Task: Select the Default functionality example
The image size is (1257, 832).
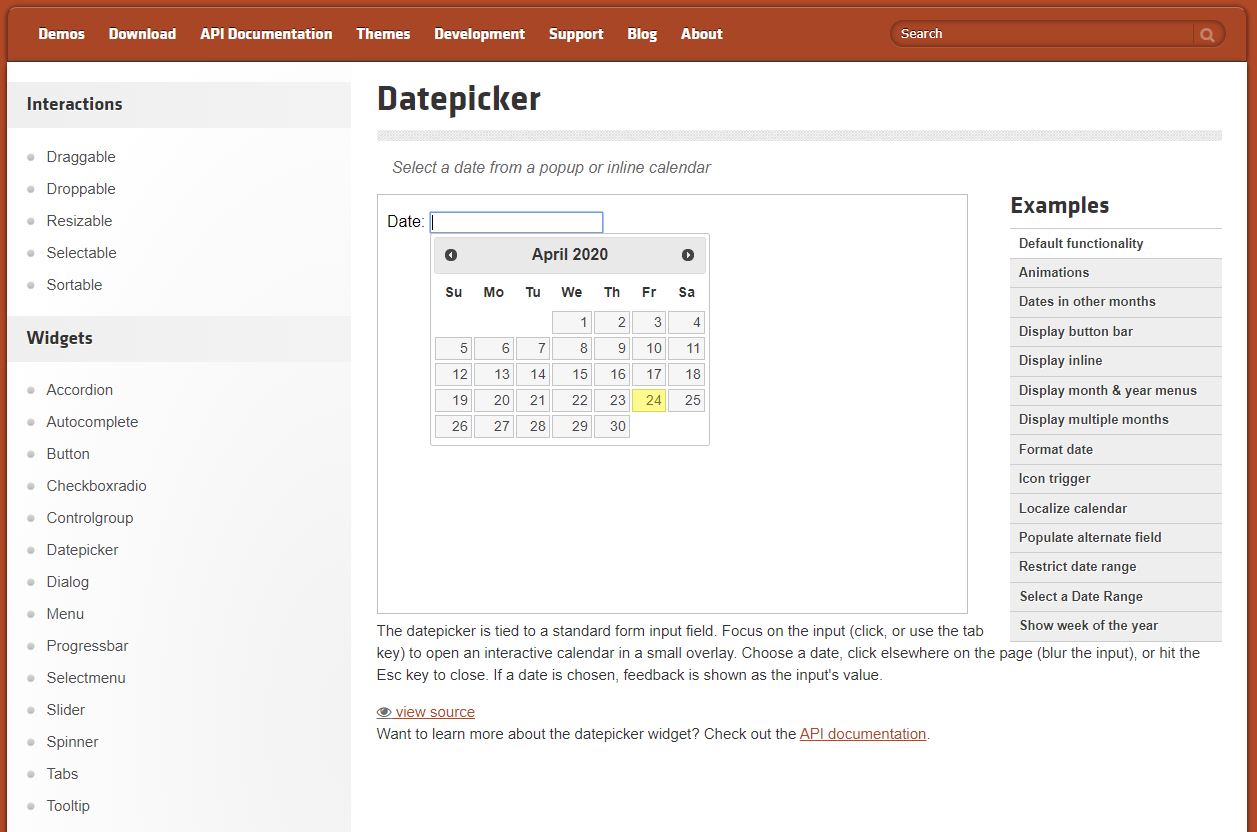Action: point(1116,243)
